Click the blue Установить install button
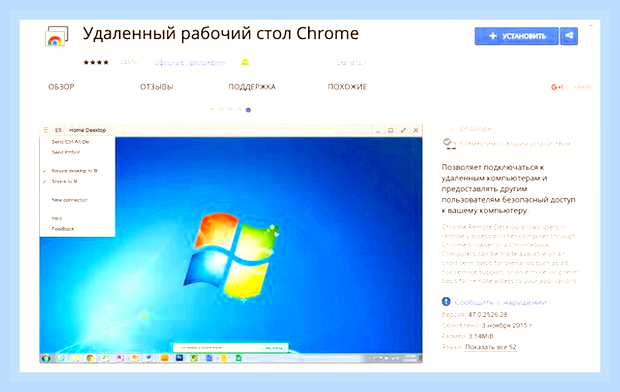 (x=516, y=36)
